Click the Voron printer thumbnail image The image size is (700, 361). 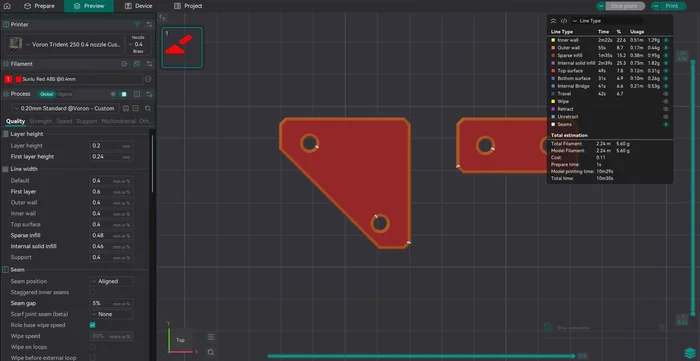[x=16, y=45]
